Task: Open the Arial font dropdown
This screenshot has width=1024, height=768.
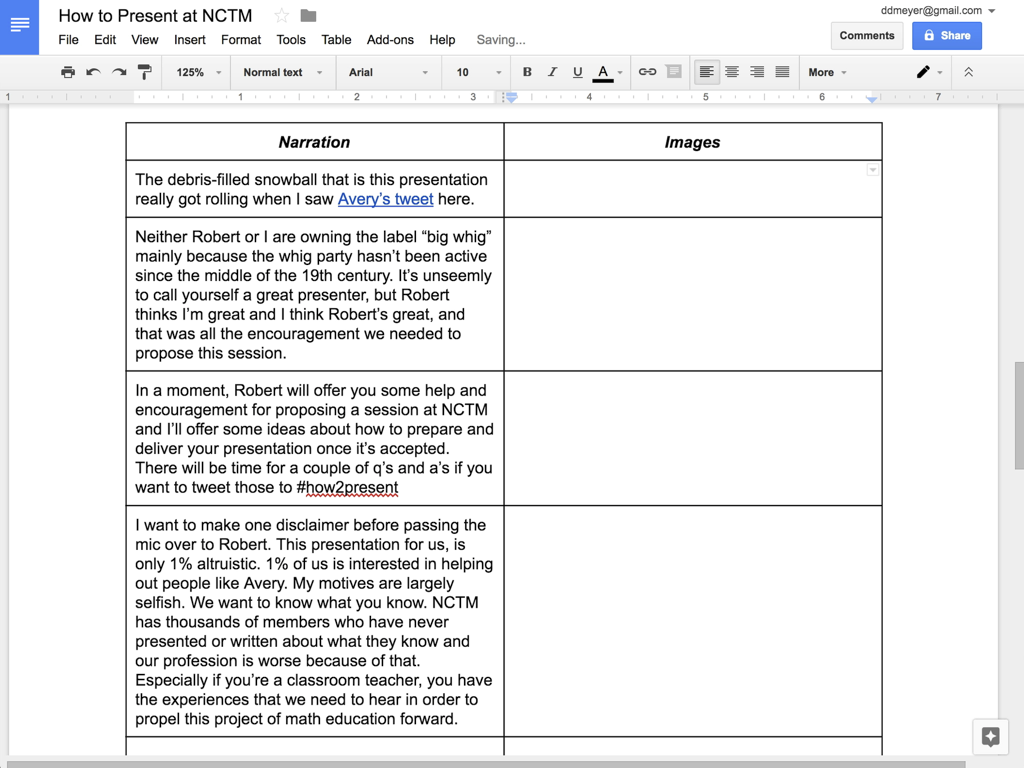Action: (x=388, y=72)
